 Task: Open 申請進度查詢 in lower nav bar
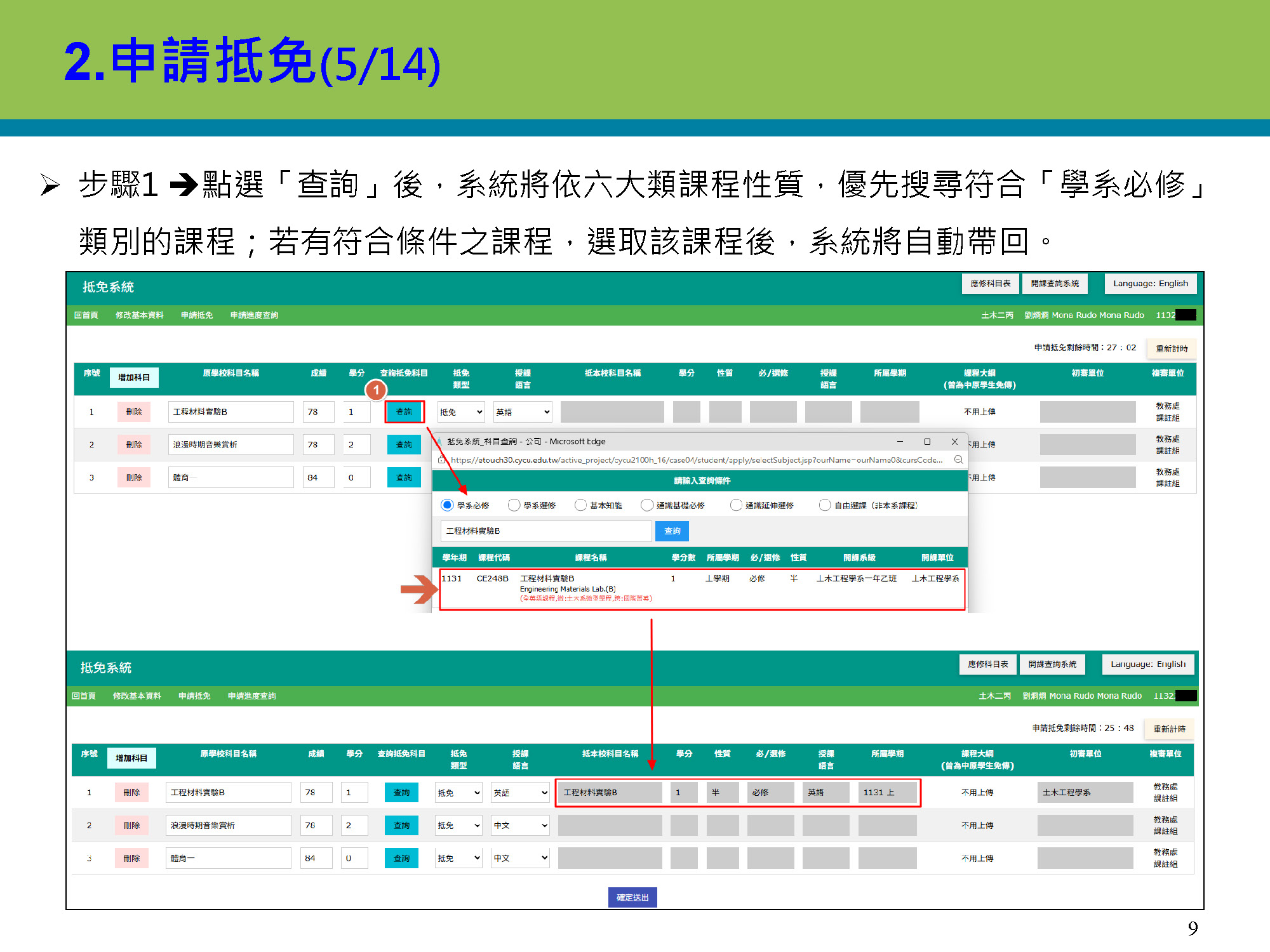tap(251, 696)
